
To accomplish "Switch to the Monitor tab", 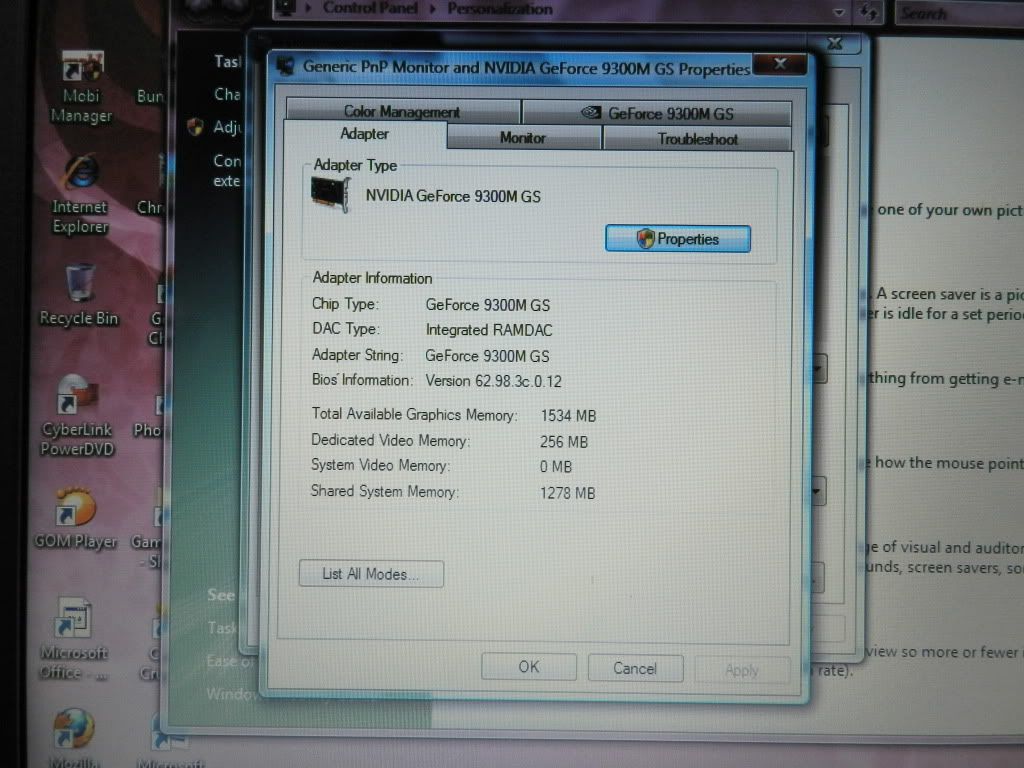I will 523,138.
